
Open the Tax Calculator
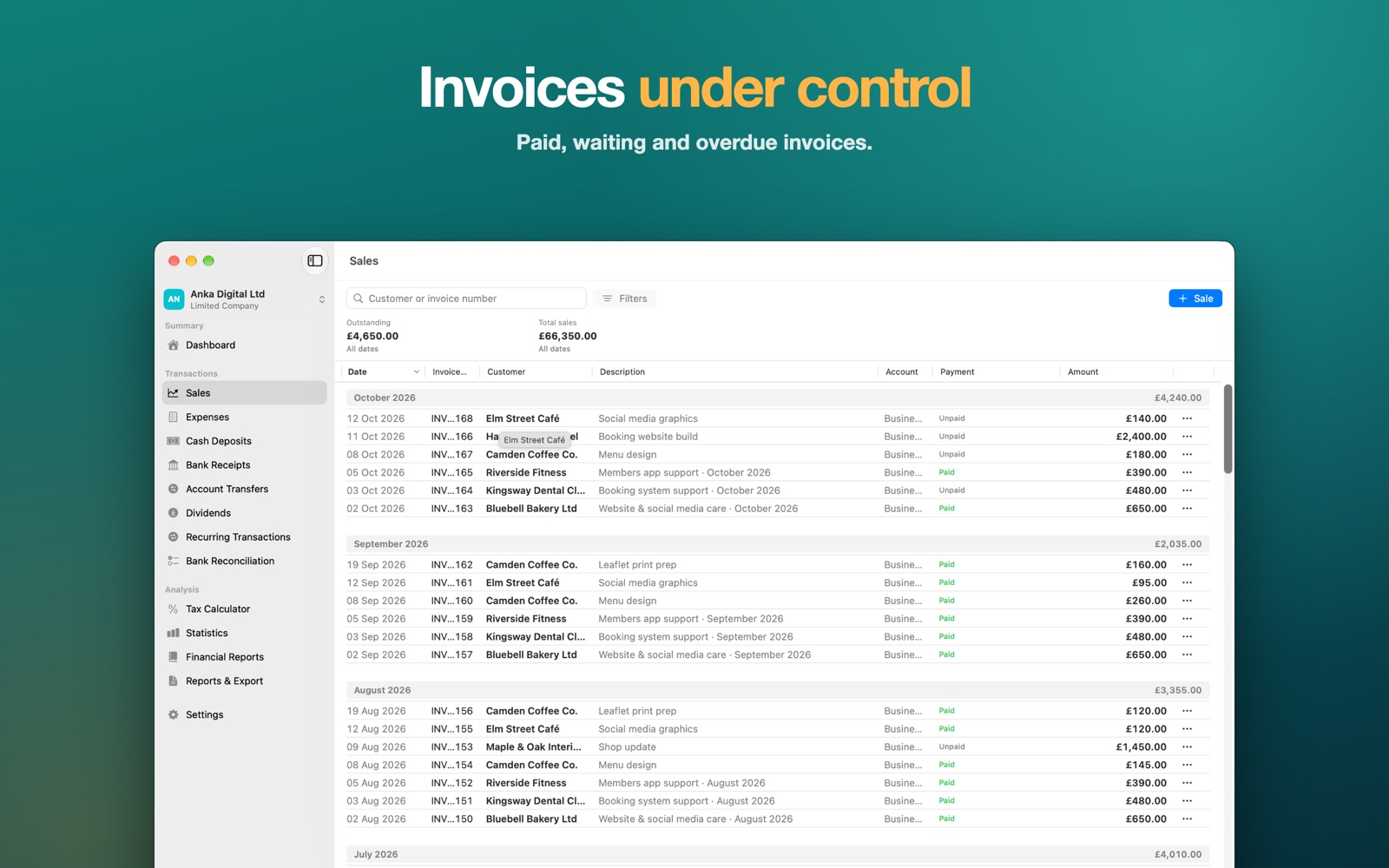coord(244,609)
